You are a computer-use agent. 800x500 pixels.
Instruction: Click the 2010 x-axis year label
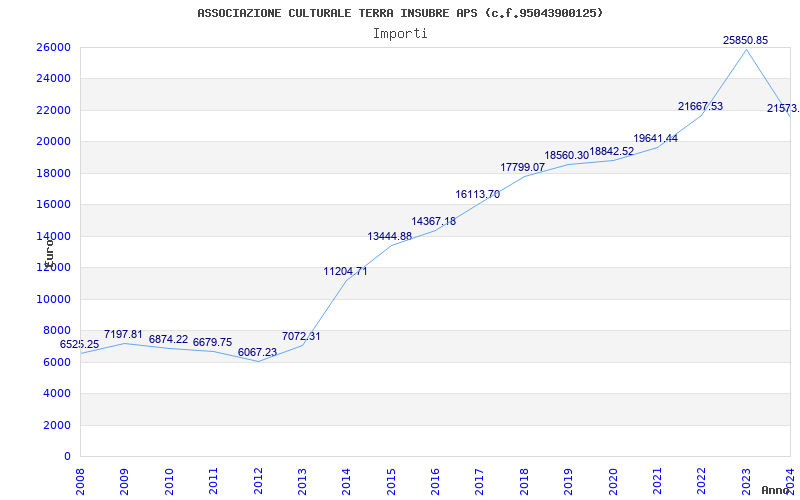coord(169,481)
